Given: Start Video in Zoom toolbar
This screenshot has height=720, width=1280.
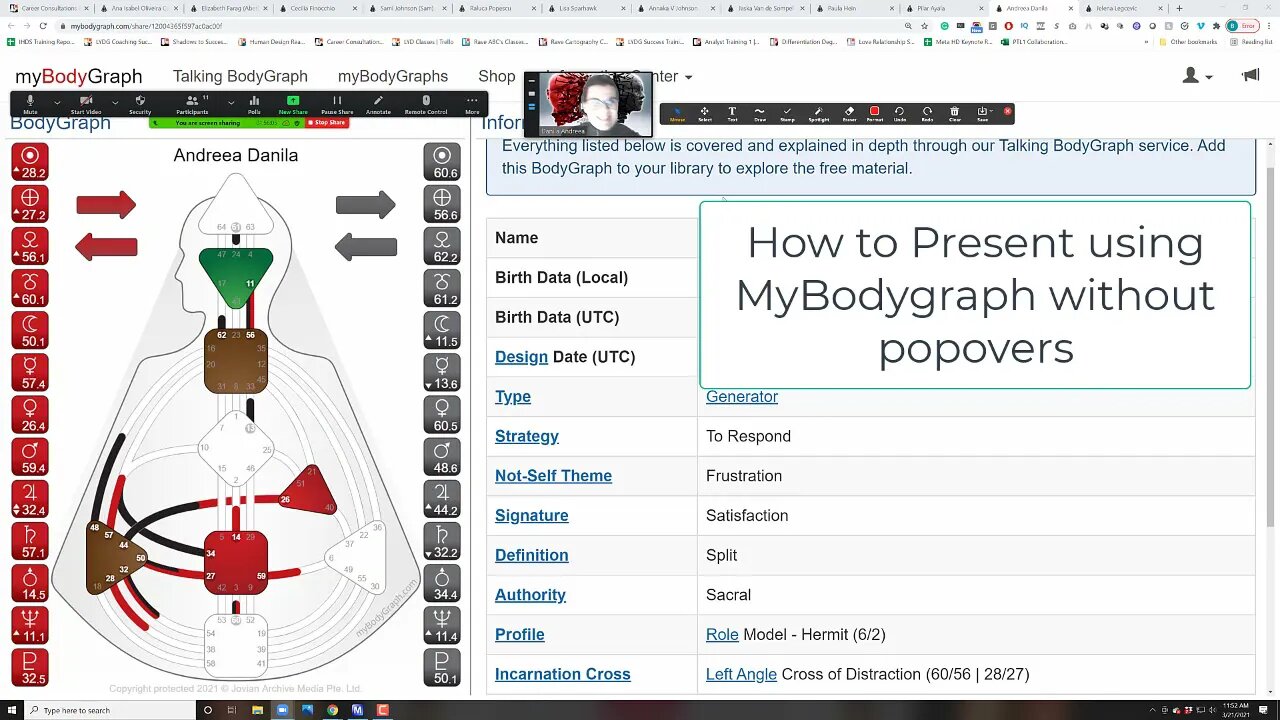Looking at the screenshot, I should 86,104.
